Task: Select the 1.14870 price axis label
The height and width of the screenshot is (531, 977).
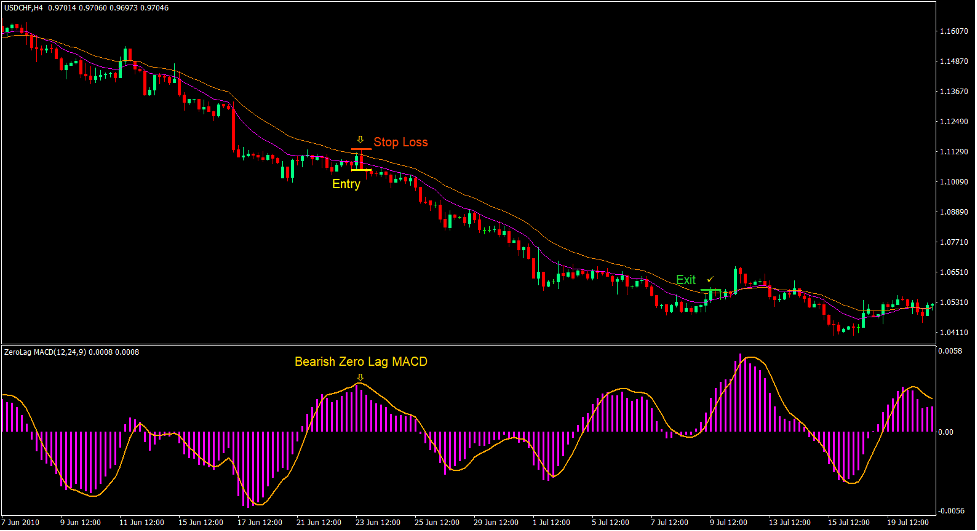Action: coord(954,61)
